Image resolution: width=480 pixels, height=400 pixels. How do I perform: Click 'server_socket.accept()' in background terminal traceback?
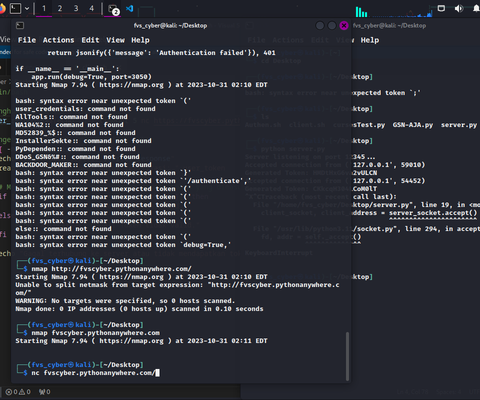coord(433,213)
